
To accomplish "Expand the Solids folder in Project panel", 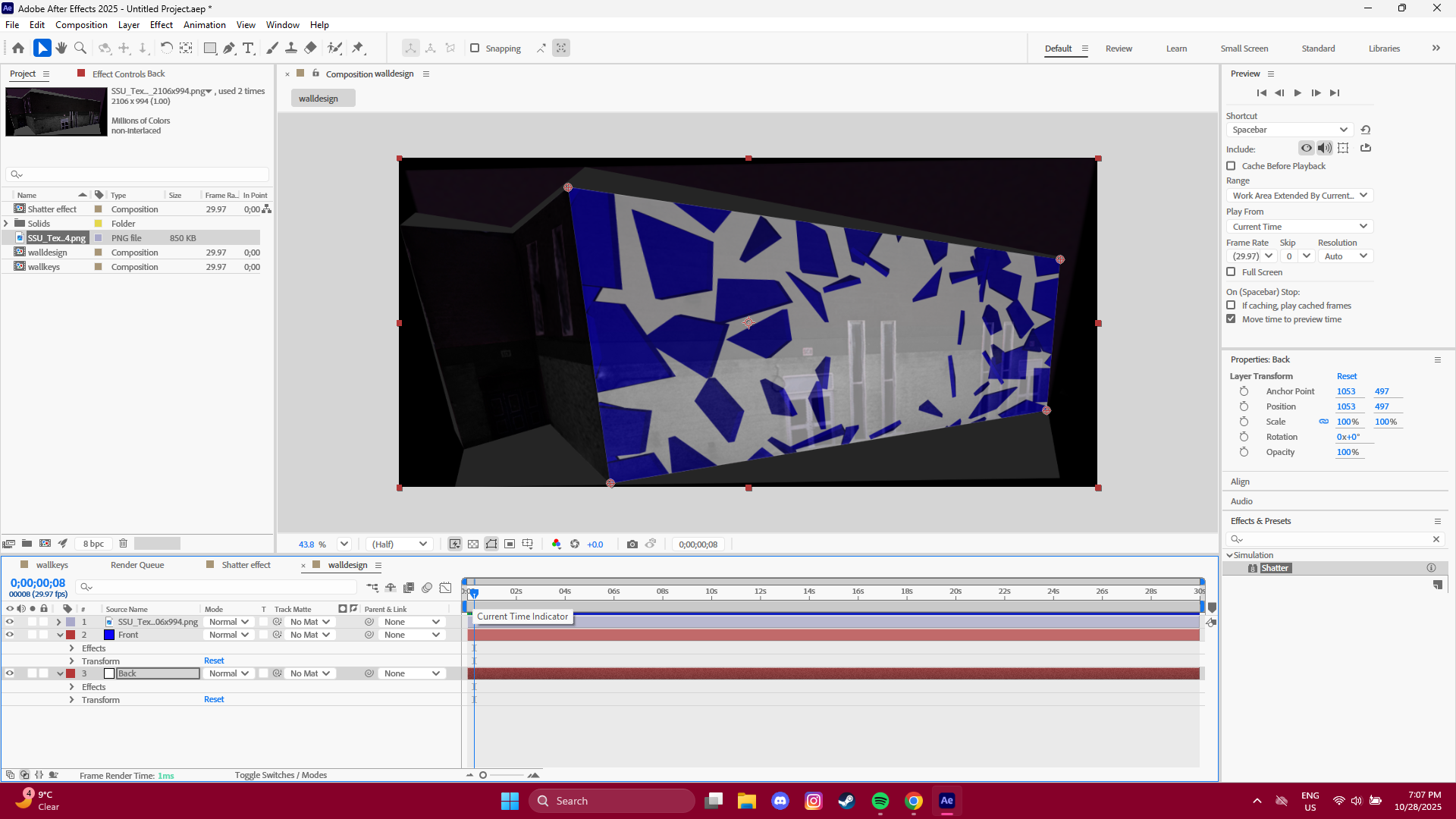I will (6, 223).
